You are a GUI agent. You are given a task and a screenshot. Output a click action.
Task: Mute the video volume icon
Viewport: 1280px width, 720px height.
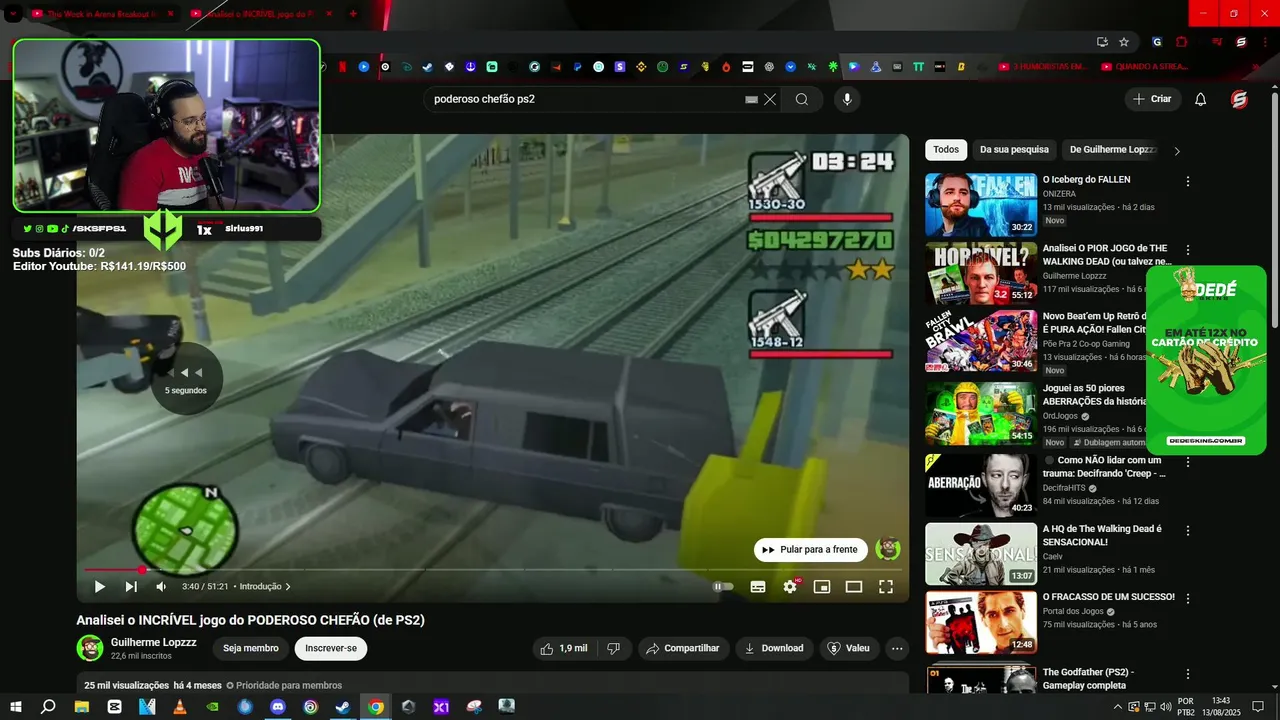[161, 587]
